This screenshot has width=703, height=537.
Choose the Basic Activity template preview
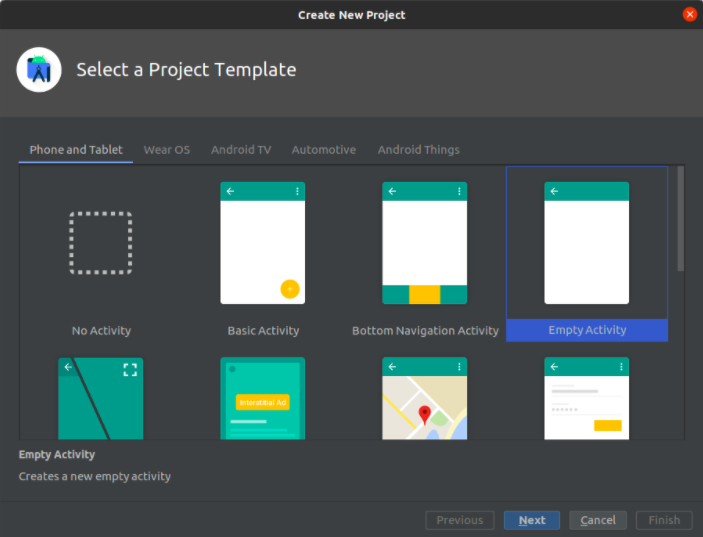point(263,243)
